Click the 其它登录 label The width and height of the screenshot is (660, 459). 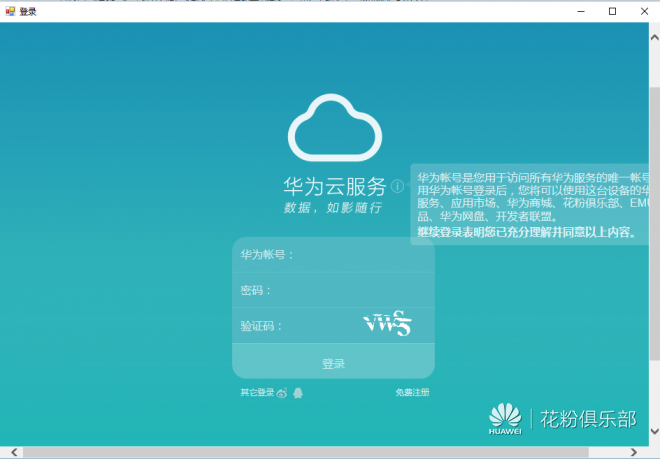[257, 392]
